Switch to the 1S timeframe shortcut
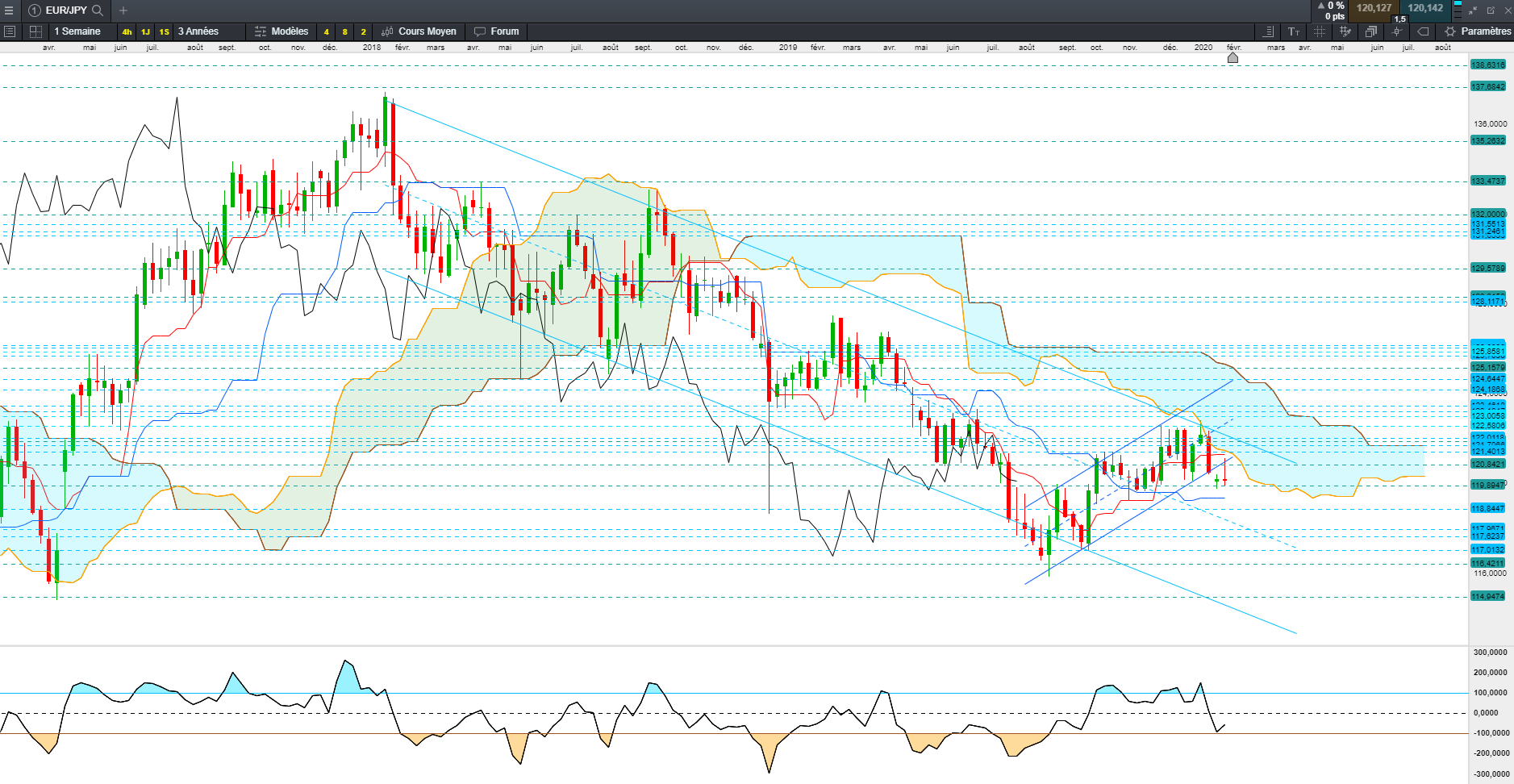Image resolution: width=1514 pixels, height=784 pixels. pos(164,31)
